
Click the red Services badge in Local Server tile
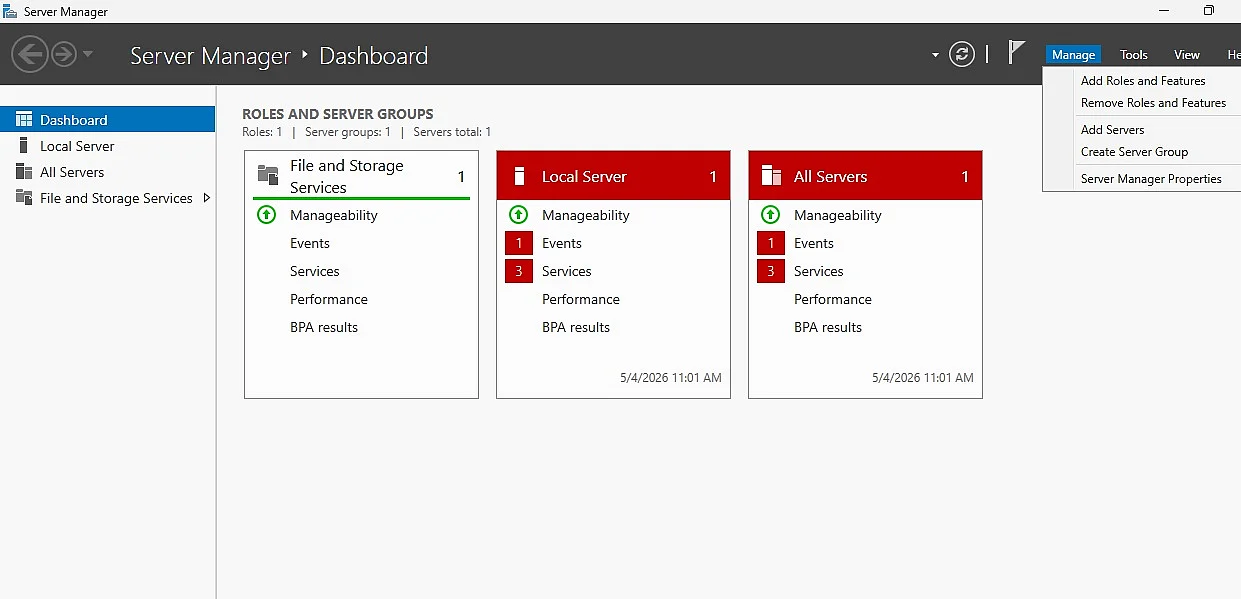click(x=518, y=271)
